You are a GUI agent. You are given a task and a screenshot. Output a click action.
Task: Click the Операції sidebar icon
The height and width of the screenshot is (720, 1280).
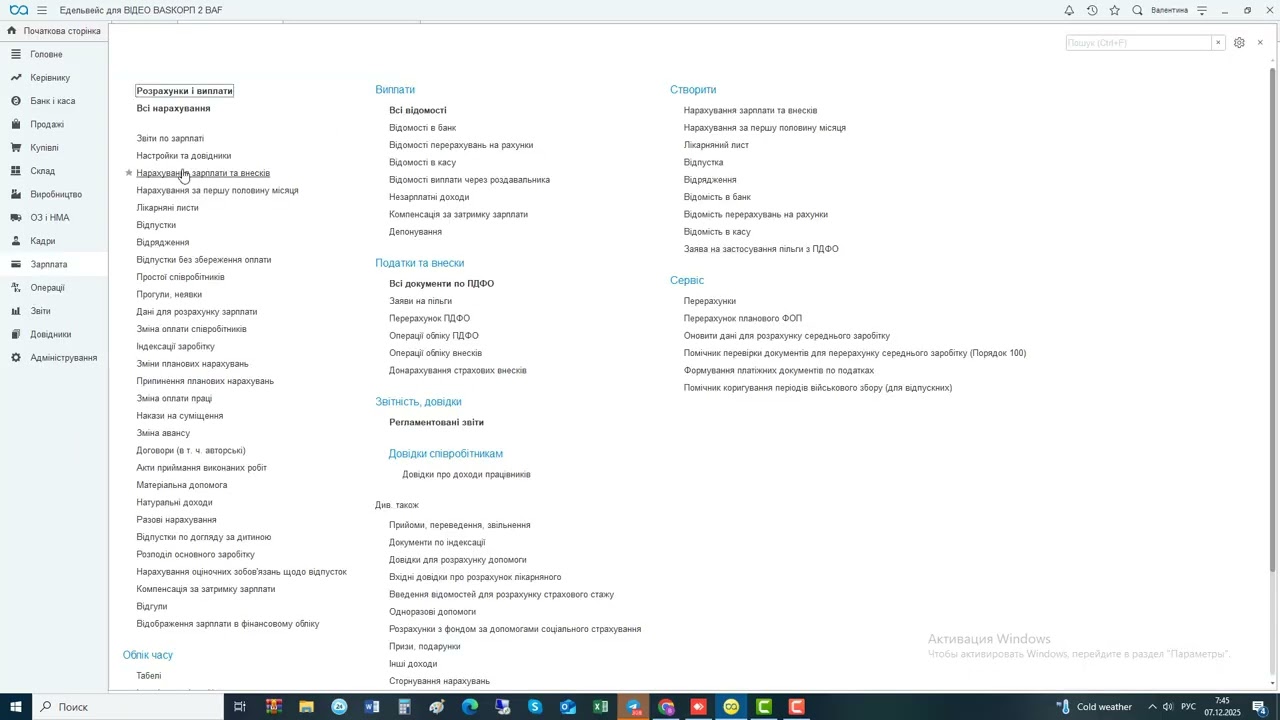point(16,287)
